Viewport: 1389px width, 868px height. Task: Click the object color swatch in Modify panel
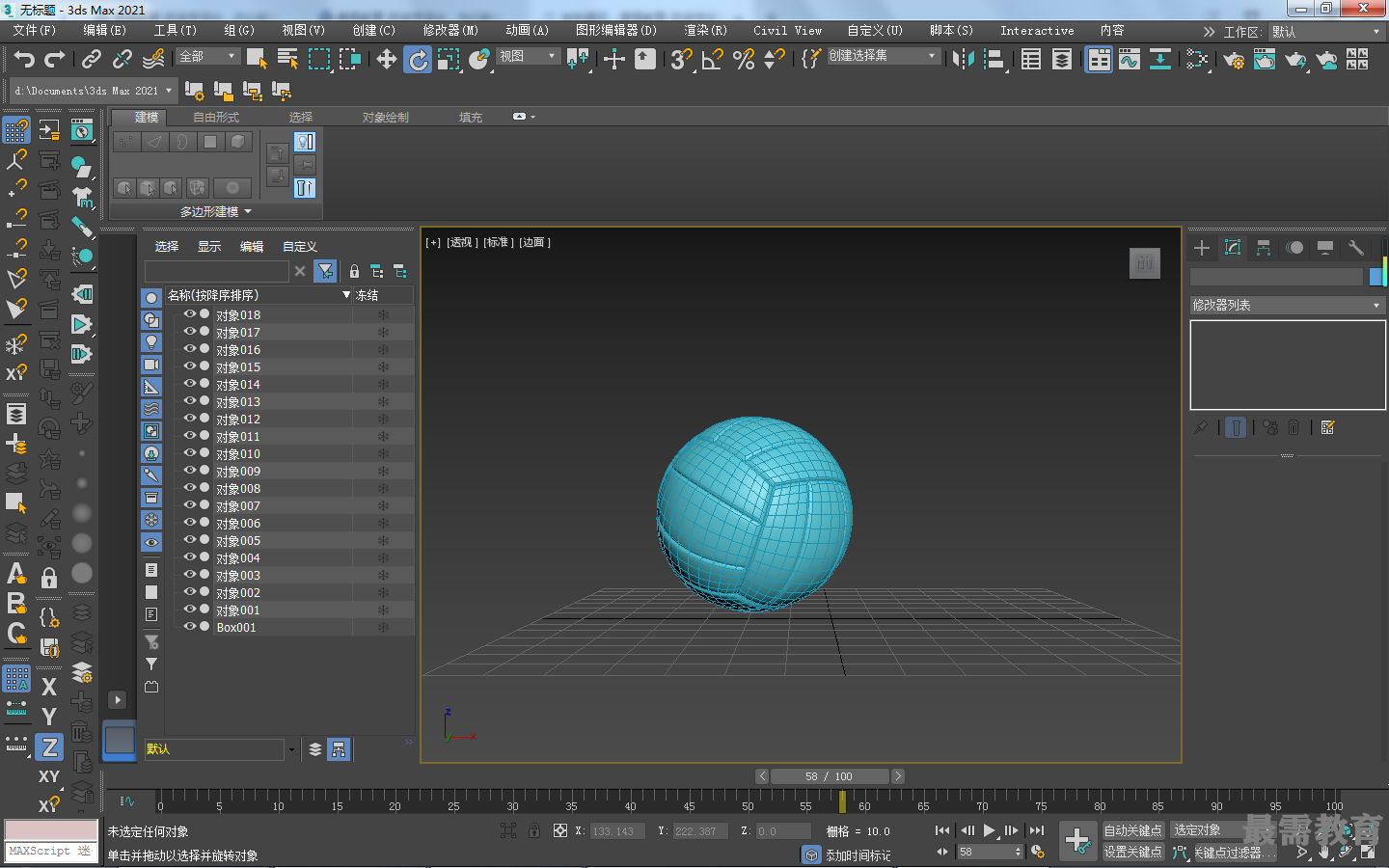point(1376,277)
